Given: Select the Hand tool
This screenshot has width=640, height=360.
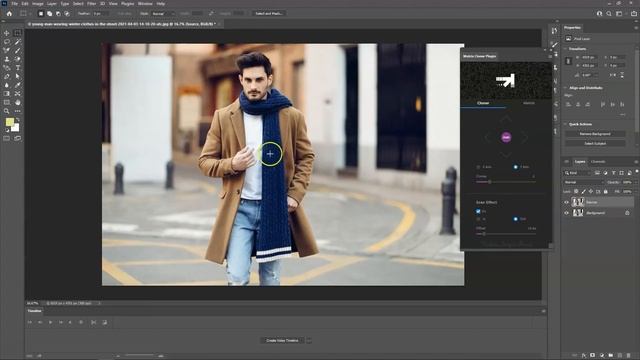Looking at the screenshot, I should click(x=18, y=102).
